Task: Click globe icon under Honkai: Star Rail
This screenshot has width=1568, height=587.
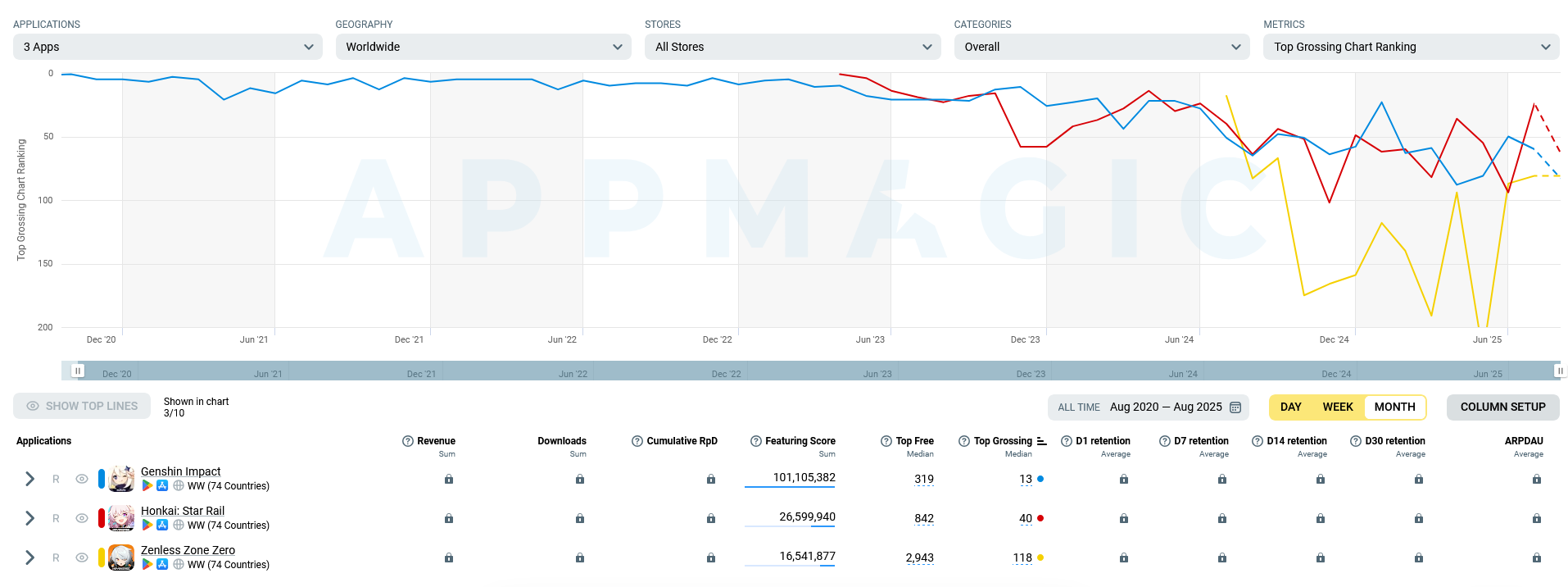Action: coord(178,526)
